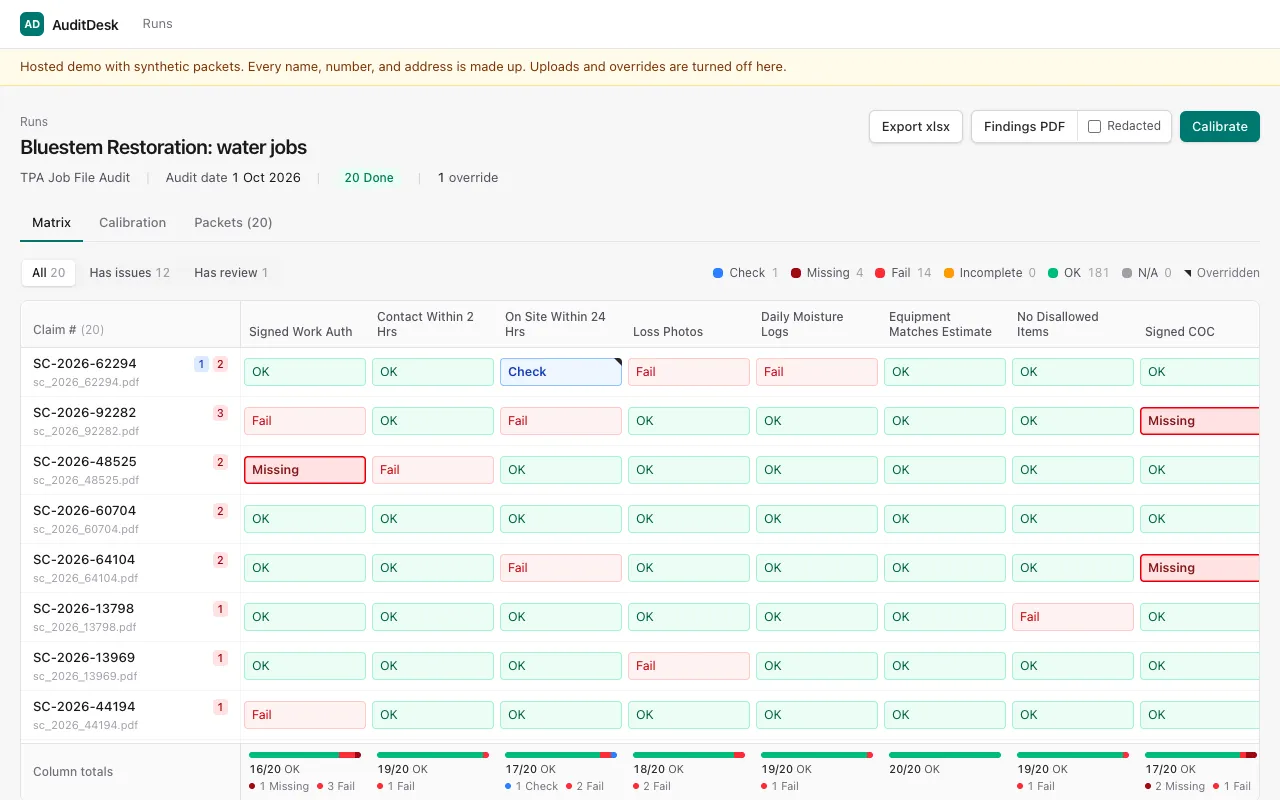Open Fail Loss Photos cell for SC-2026-13969
The width and height of the screenshot is (1280, 800).
[689, 666]
